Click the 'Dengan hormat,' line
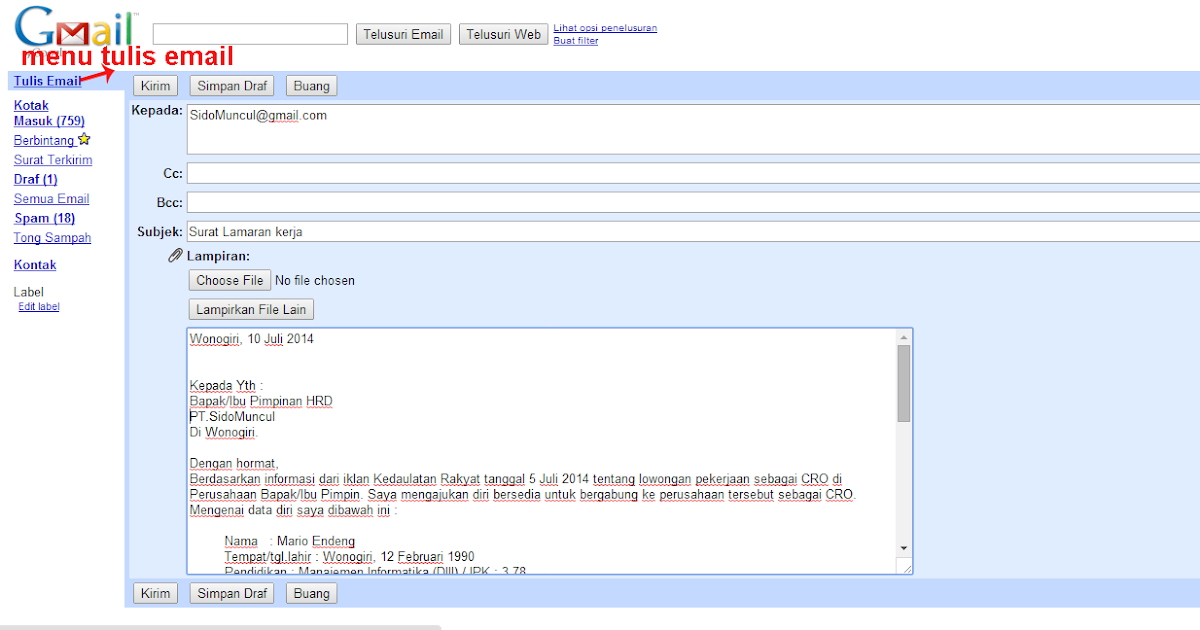This screenshot has height=630, width=1200. (x=234, y=464)
